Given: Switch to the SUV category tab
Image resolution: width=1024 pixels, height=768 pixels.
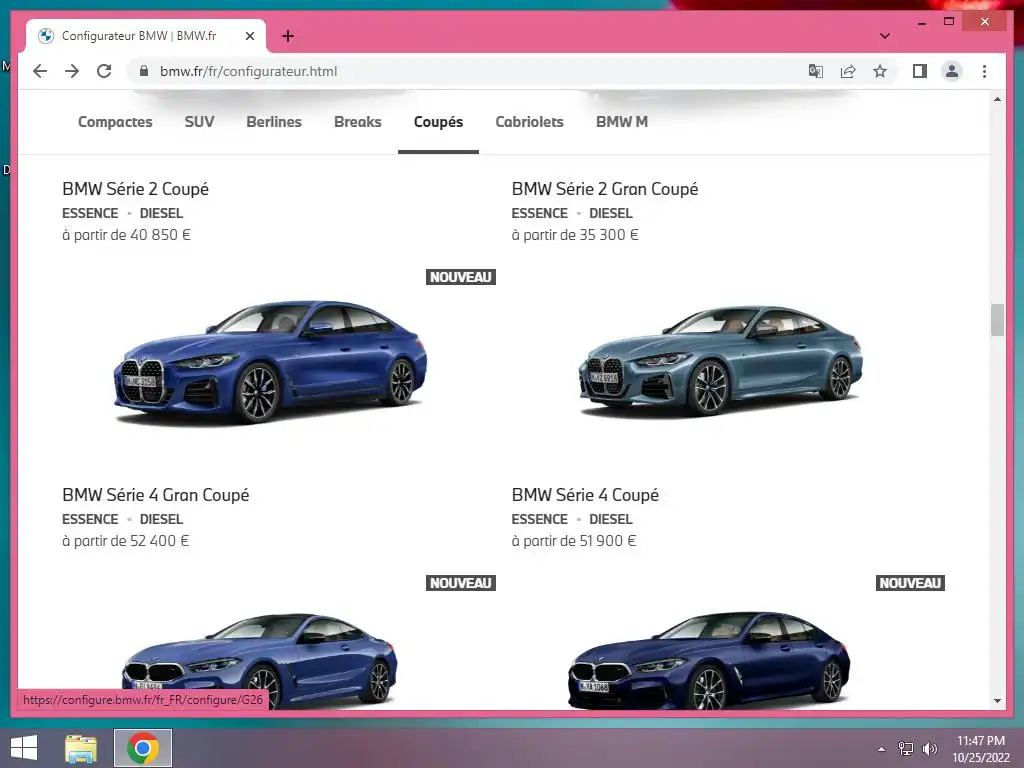Looking at the screenshot, I should click(199, 122).
